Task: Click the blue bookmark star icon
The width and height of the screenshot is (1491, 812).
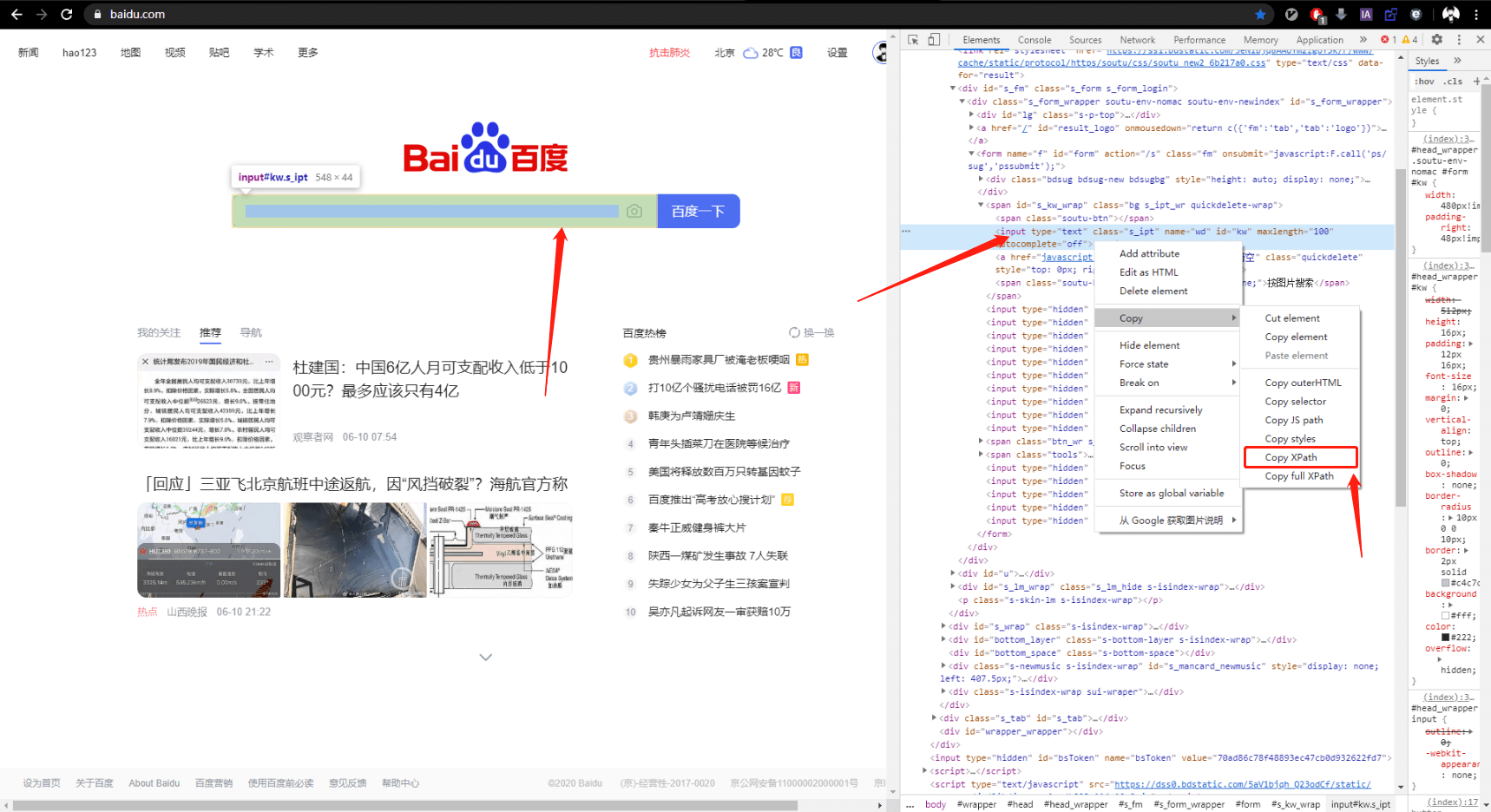Action: (1260, 14)
